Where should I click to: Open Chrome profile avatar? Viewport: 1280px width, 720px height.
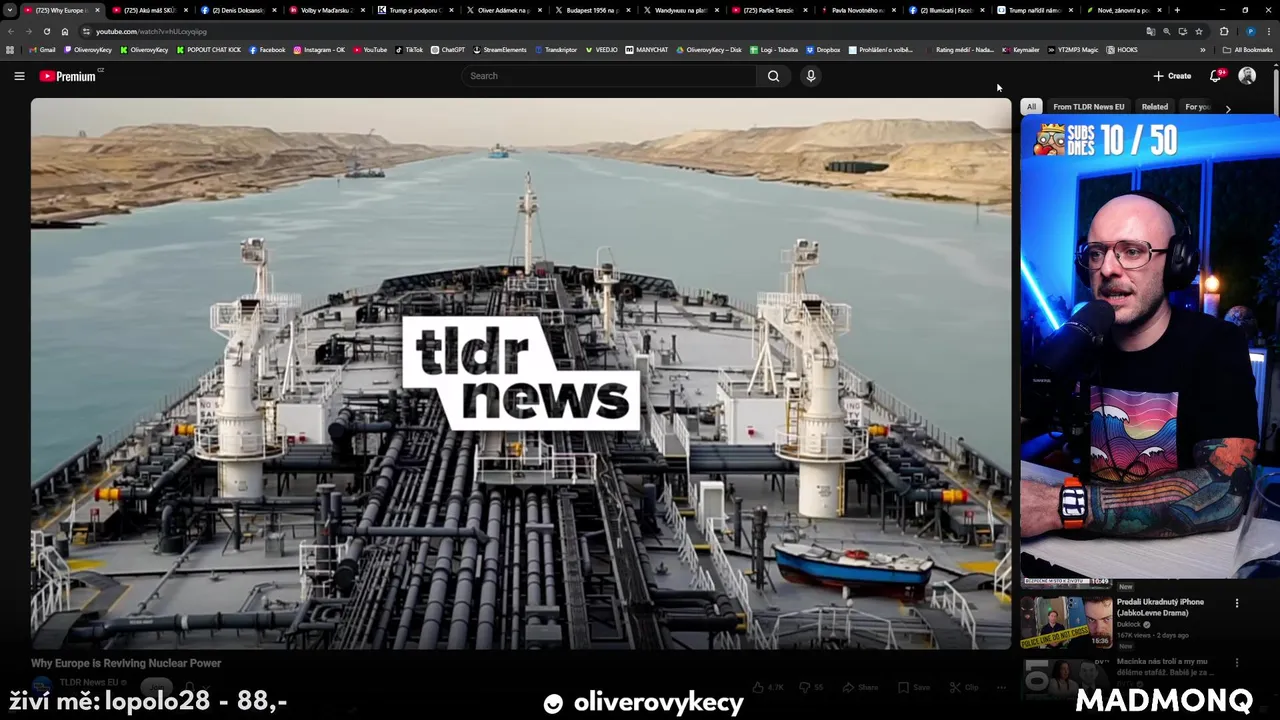tap(1251, 31)
